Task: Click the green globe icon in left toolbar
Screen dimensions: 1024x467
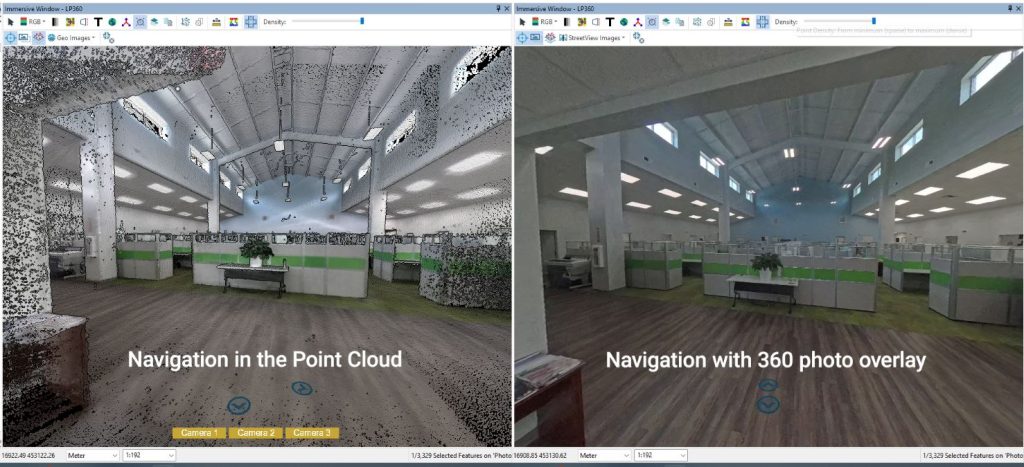Action: coord(112,21)
